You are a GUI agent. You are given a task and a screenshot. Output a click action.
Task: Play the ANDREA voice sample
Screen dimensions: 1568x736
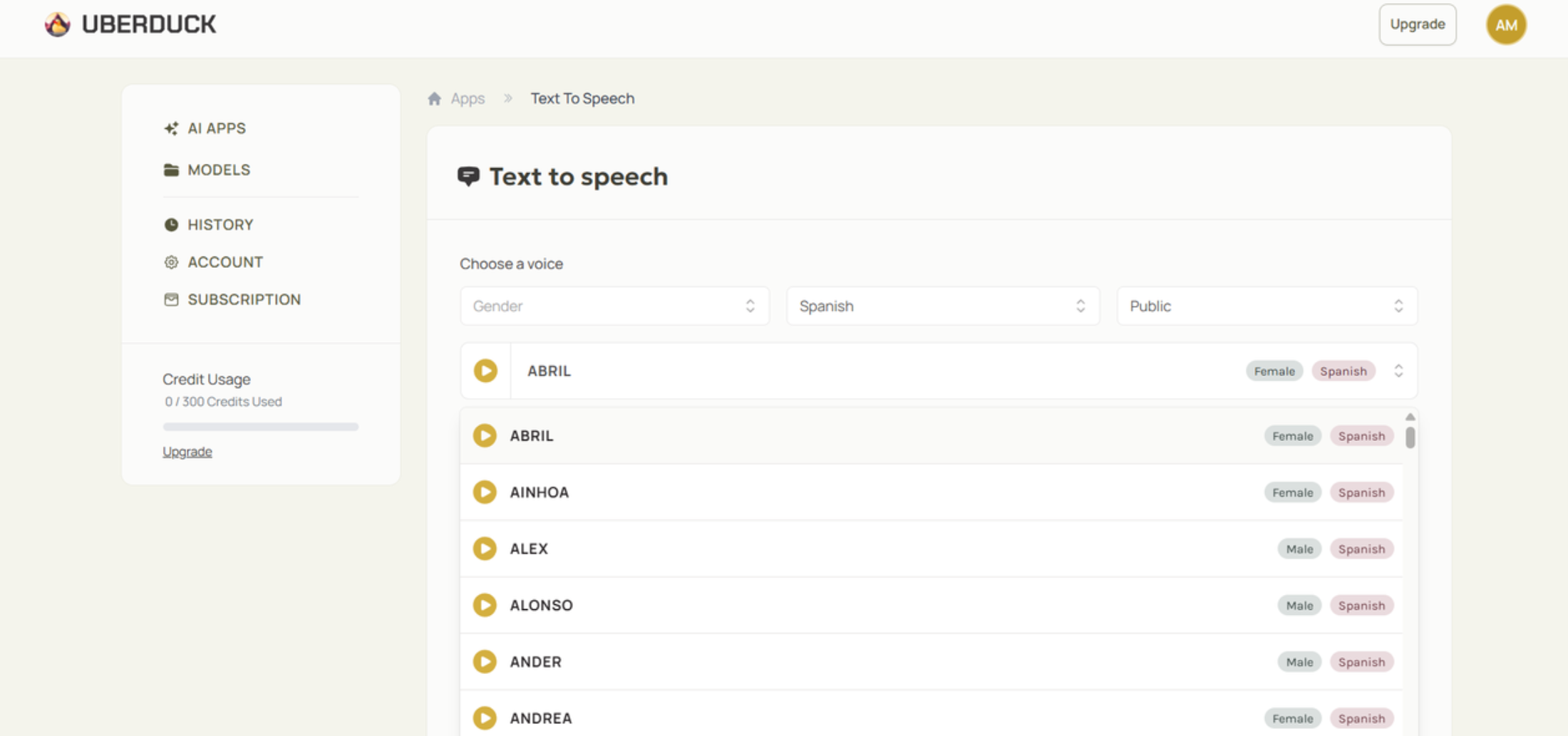485,717
